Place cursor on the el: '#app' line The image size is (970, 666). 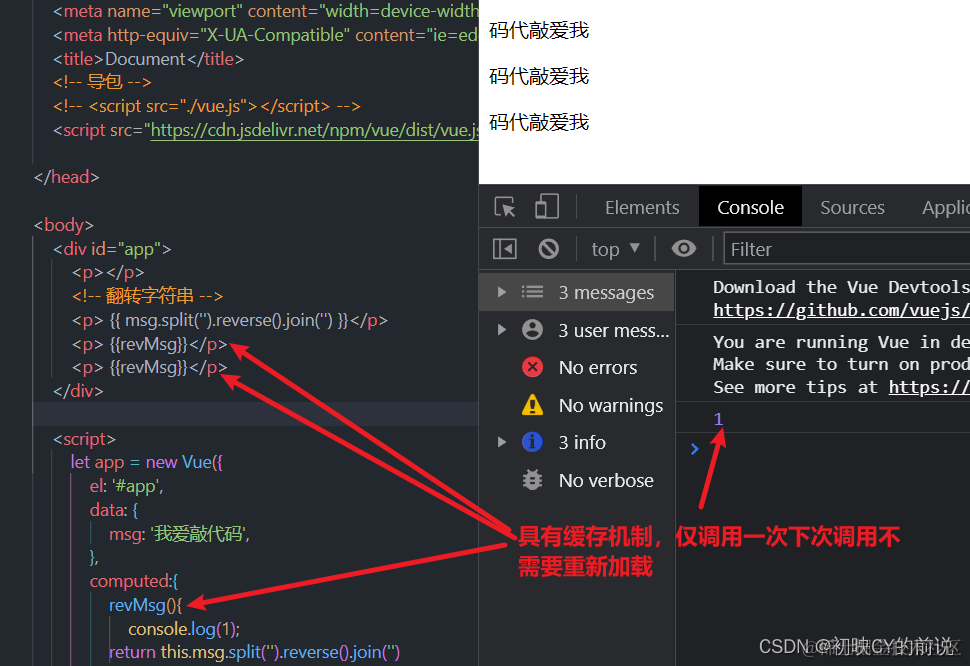pos(127,486)
